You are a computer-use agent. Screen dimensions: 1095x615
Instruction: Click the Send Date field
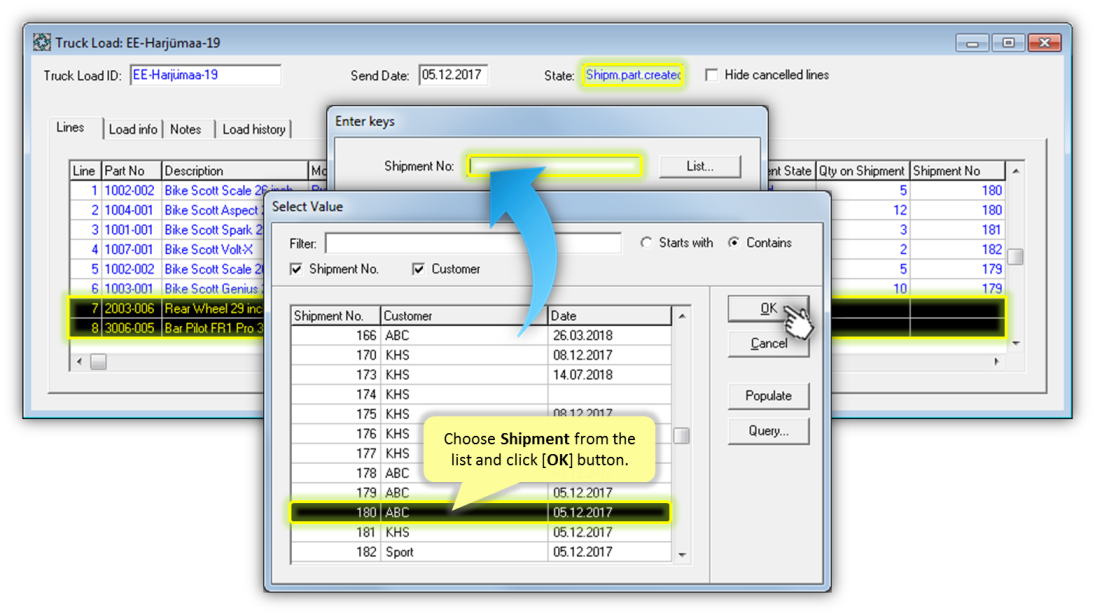pos(453,75)
